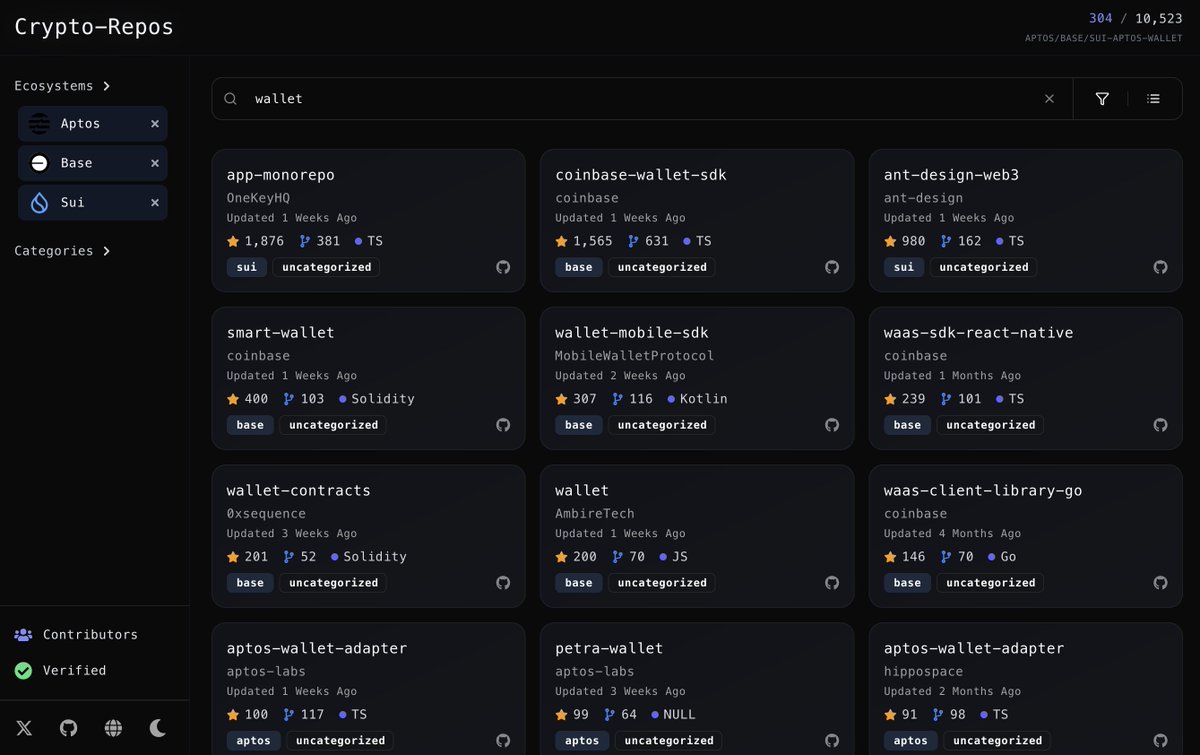Open GitHub icon on wallet-contracts card
1200x755 pixels.
(x=503, y=583)
